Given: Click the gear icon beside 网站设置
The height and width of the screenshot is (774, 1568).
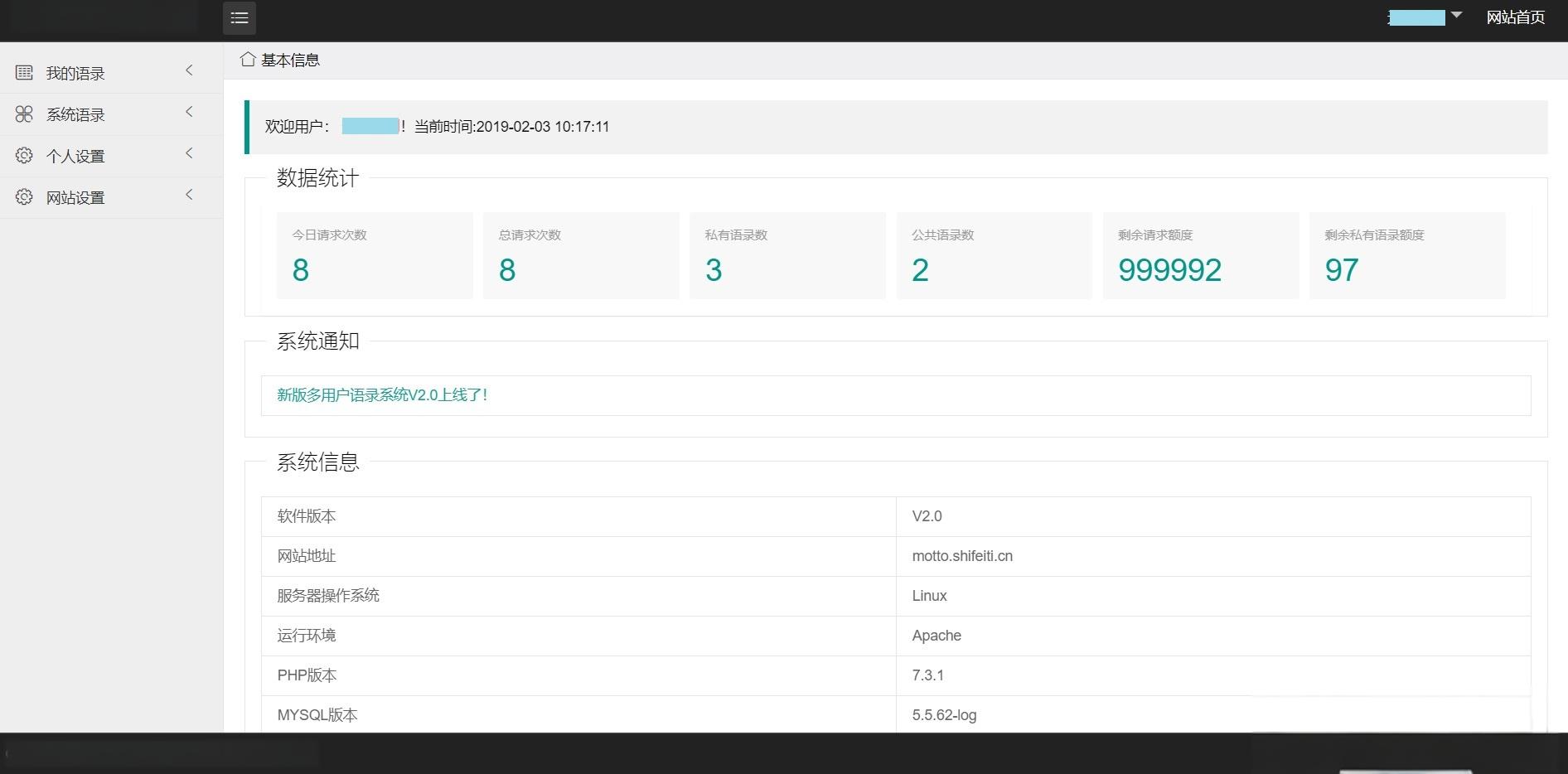Looking at the screenshot, I should [x=24, y=197].
